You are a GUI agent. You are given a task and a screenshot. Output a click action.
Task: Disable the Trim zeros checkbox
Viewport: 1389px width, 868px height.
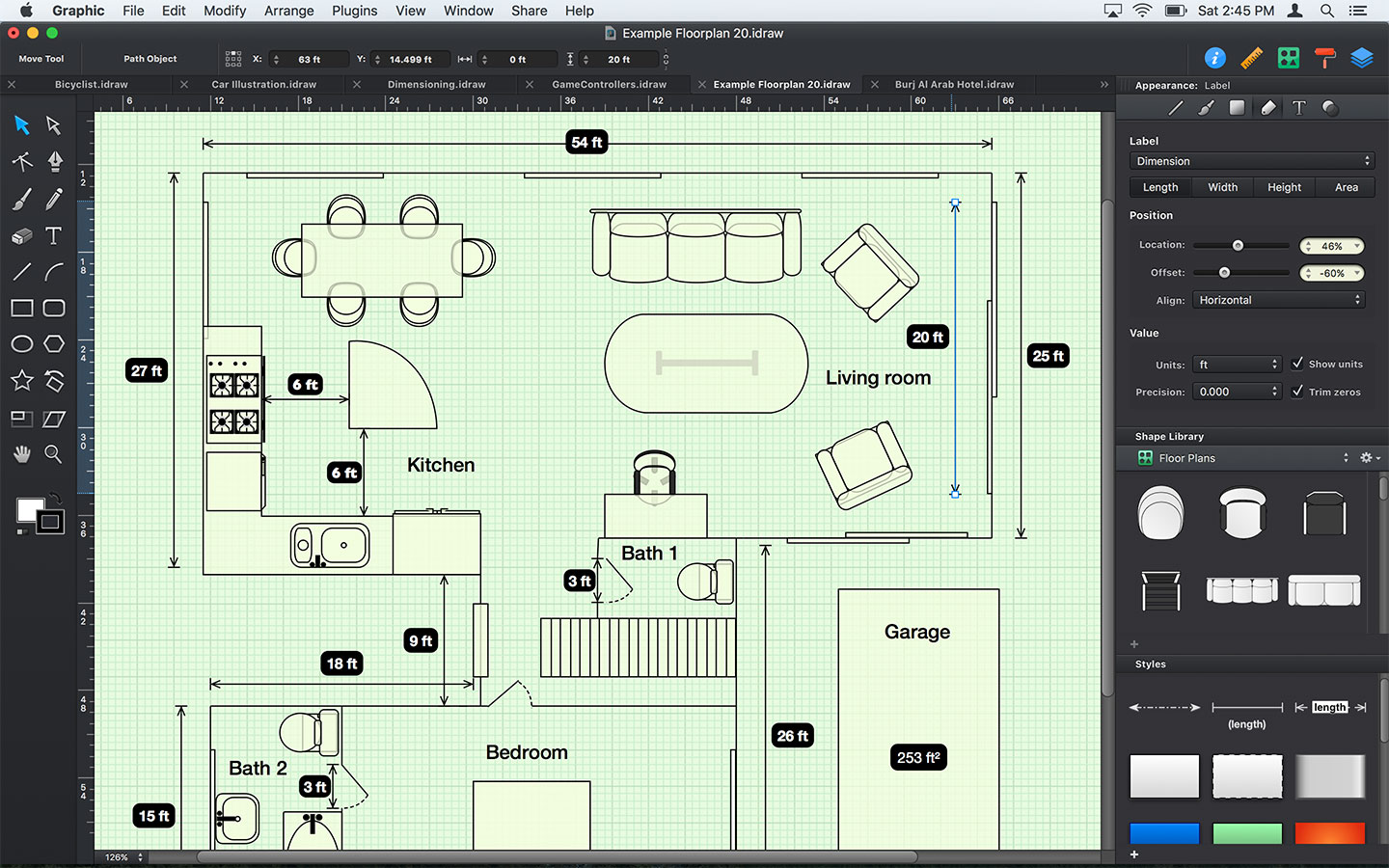coord(1297,392)
